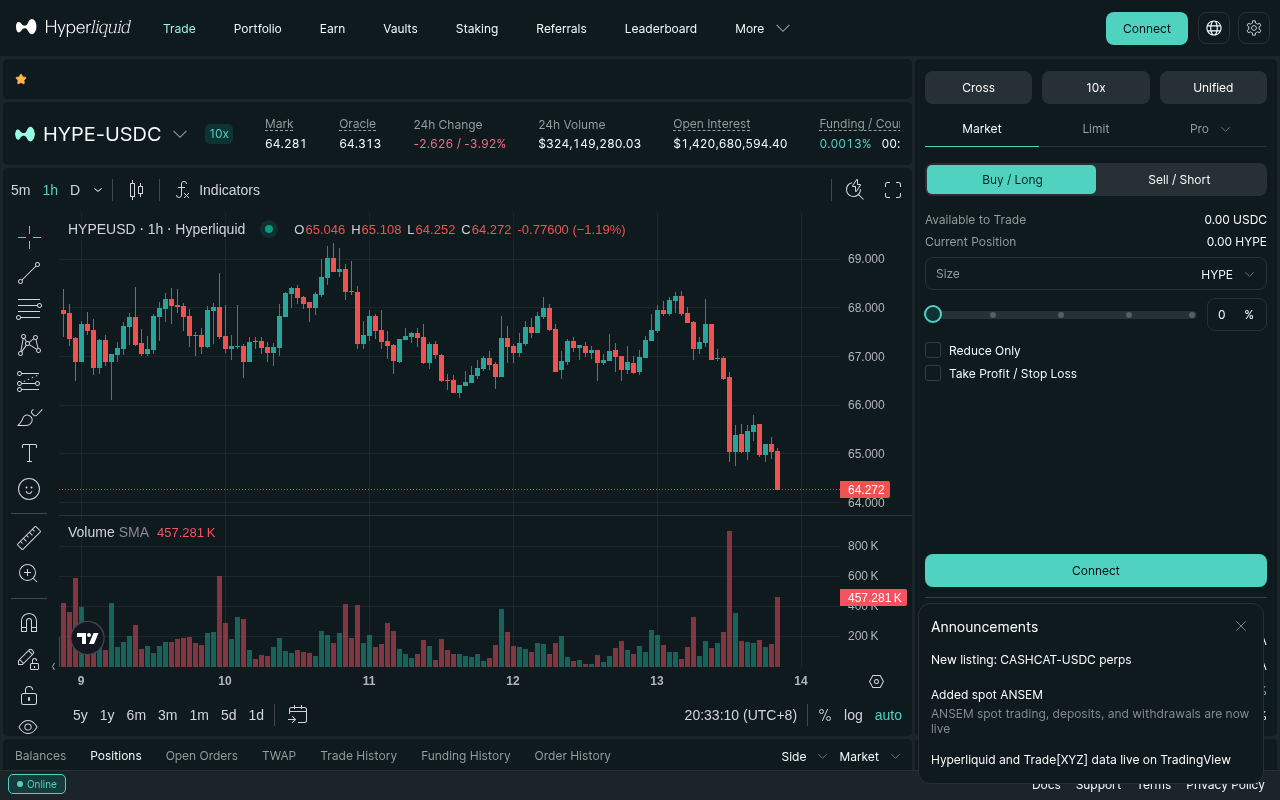This screenshot has width=1280, height=800.
Task: Open the Side filter dropdown
Action: coord(804,756)
